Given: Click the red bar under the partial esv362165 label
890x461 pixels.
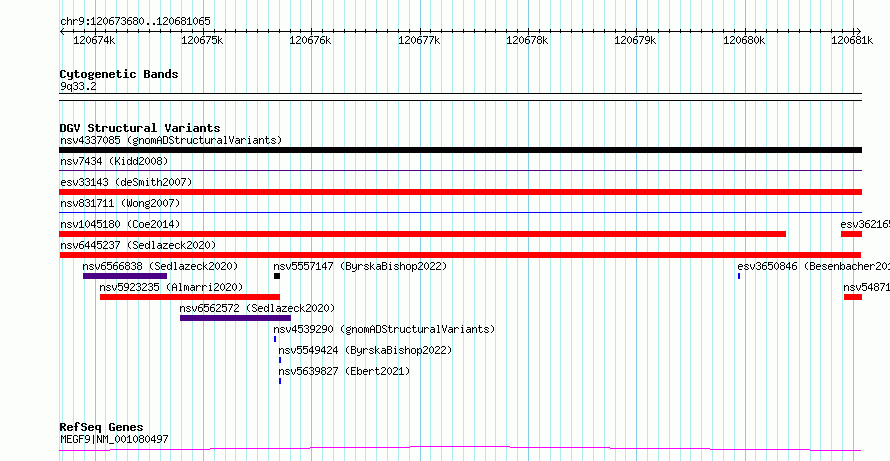Looking at the screenshot, I should coord(851,234).
